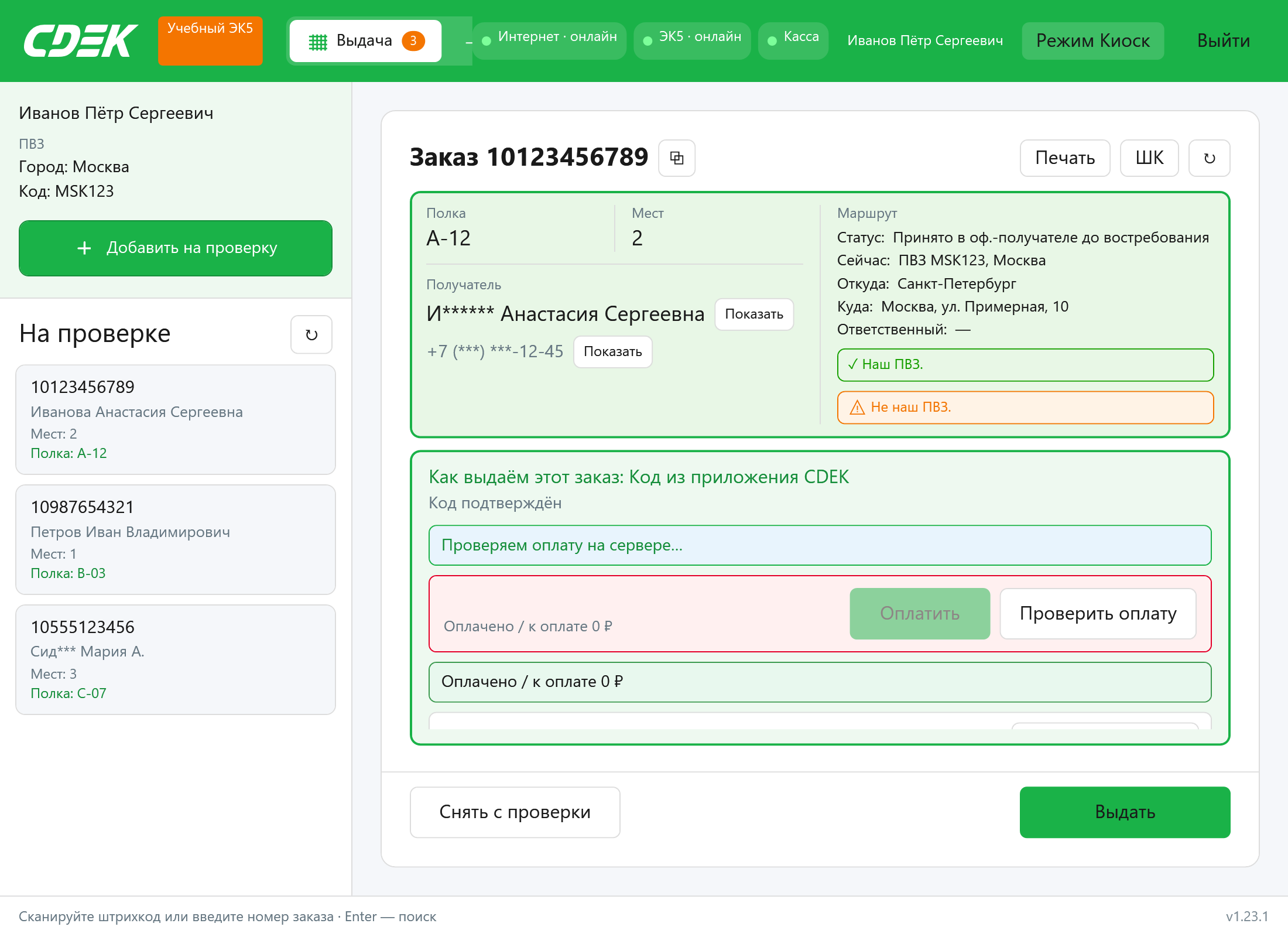This screenshot has height=937, width=1288.
Task: Click 'Код: MSK123' text
Action: coord(66,191)
